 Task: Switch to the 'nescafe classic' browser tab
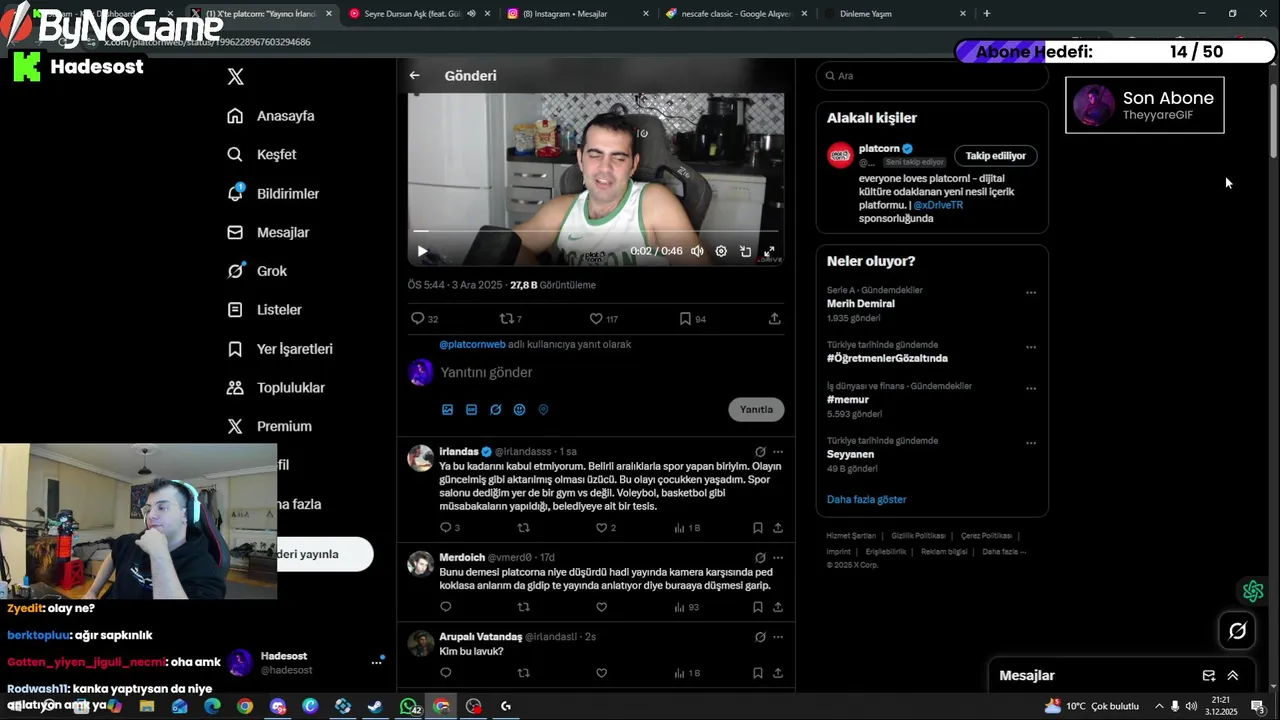pos(736,14)
